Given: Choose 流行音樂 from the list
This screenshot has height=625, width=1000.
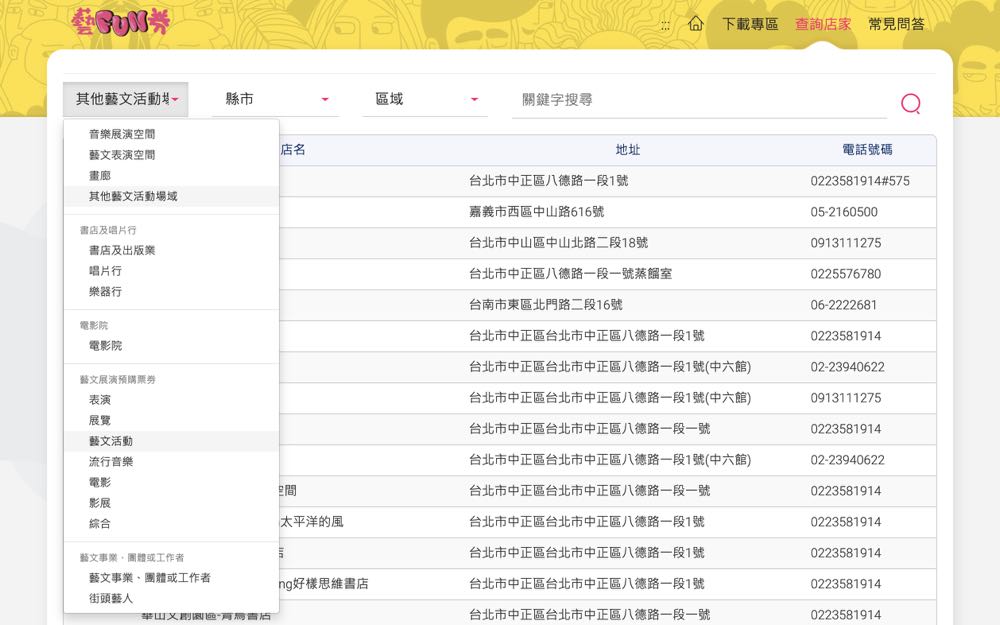Looking at the screenshot, I should point(111,462).
